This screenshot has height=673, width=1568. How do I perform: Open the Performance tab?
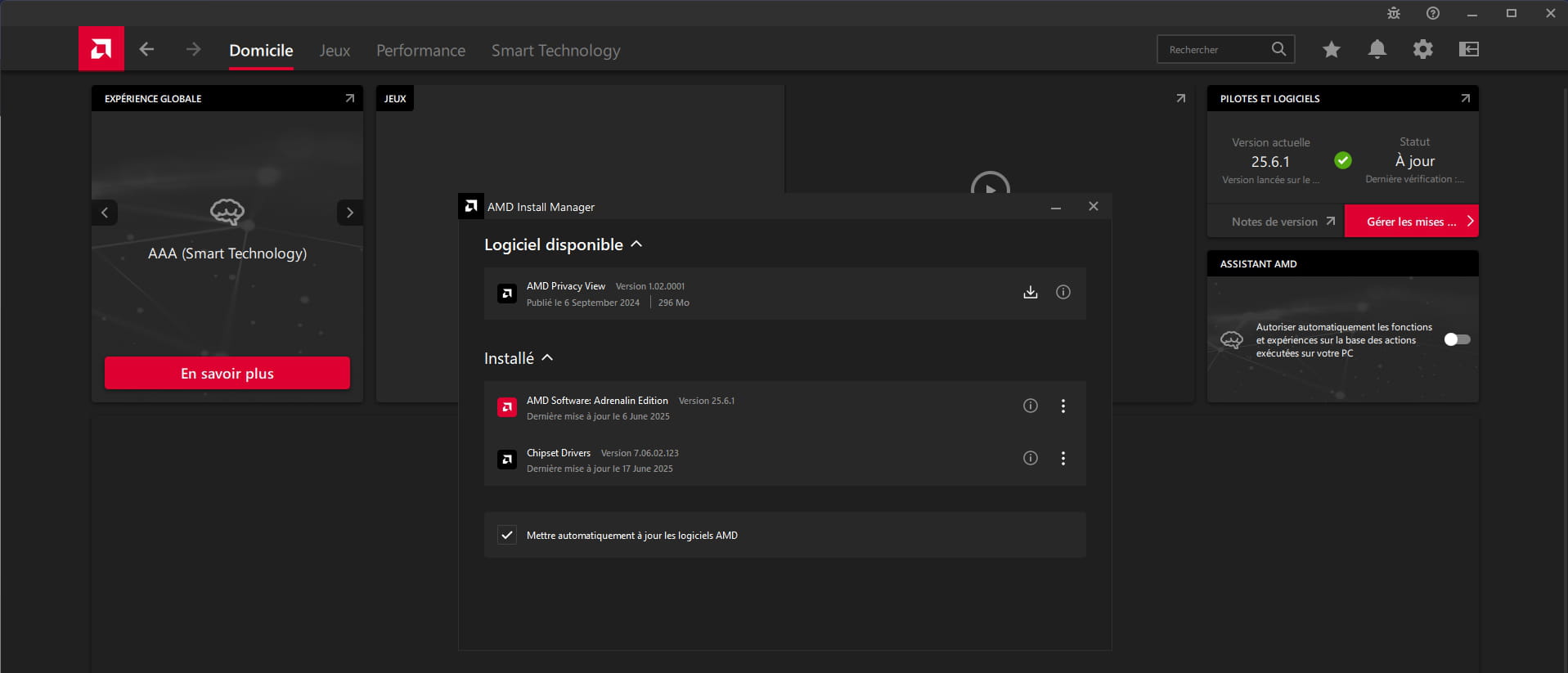pos(420,51)
